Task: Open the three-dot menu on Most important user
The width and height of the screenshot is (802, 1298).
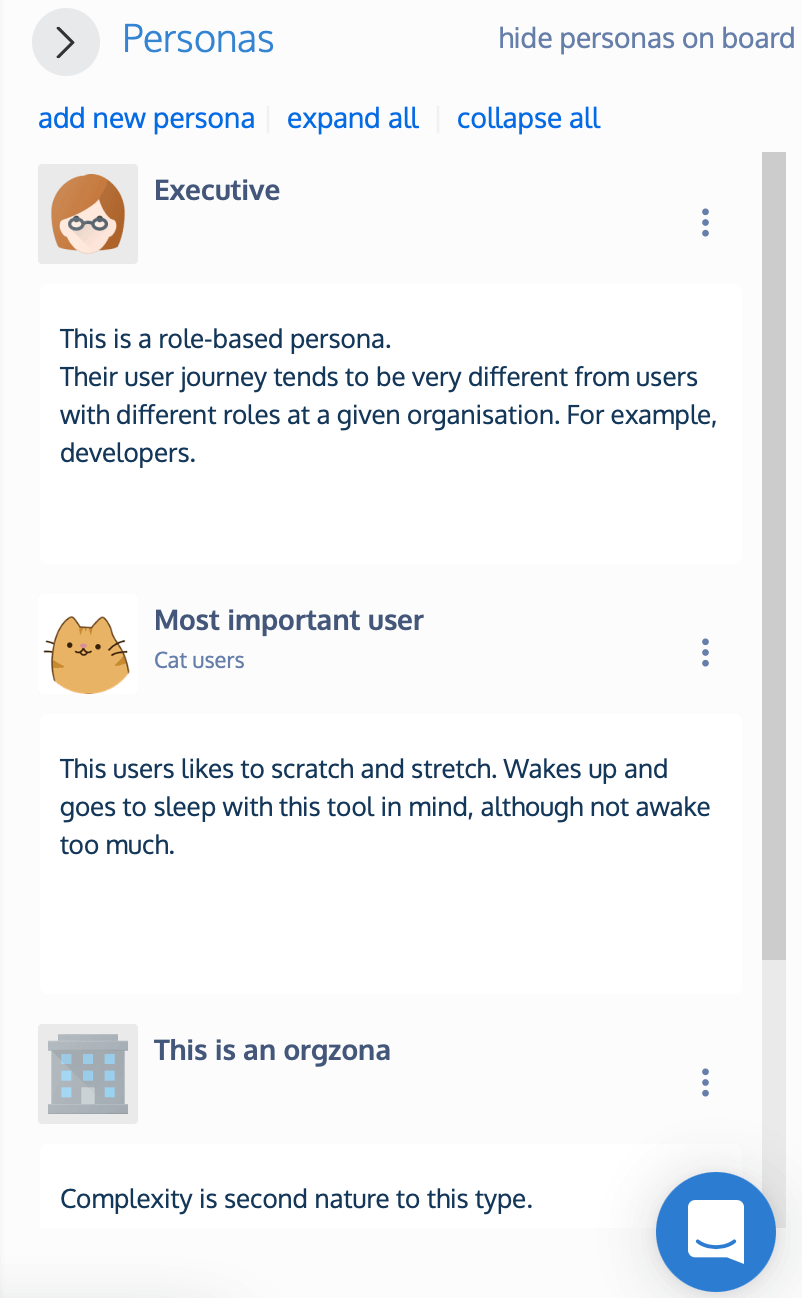Action: [x=705, y=652]
